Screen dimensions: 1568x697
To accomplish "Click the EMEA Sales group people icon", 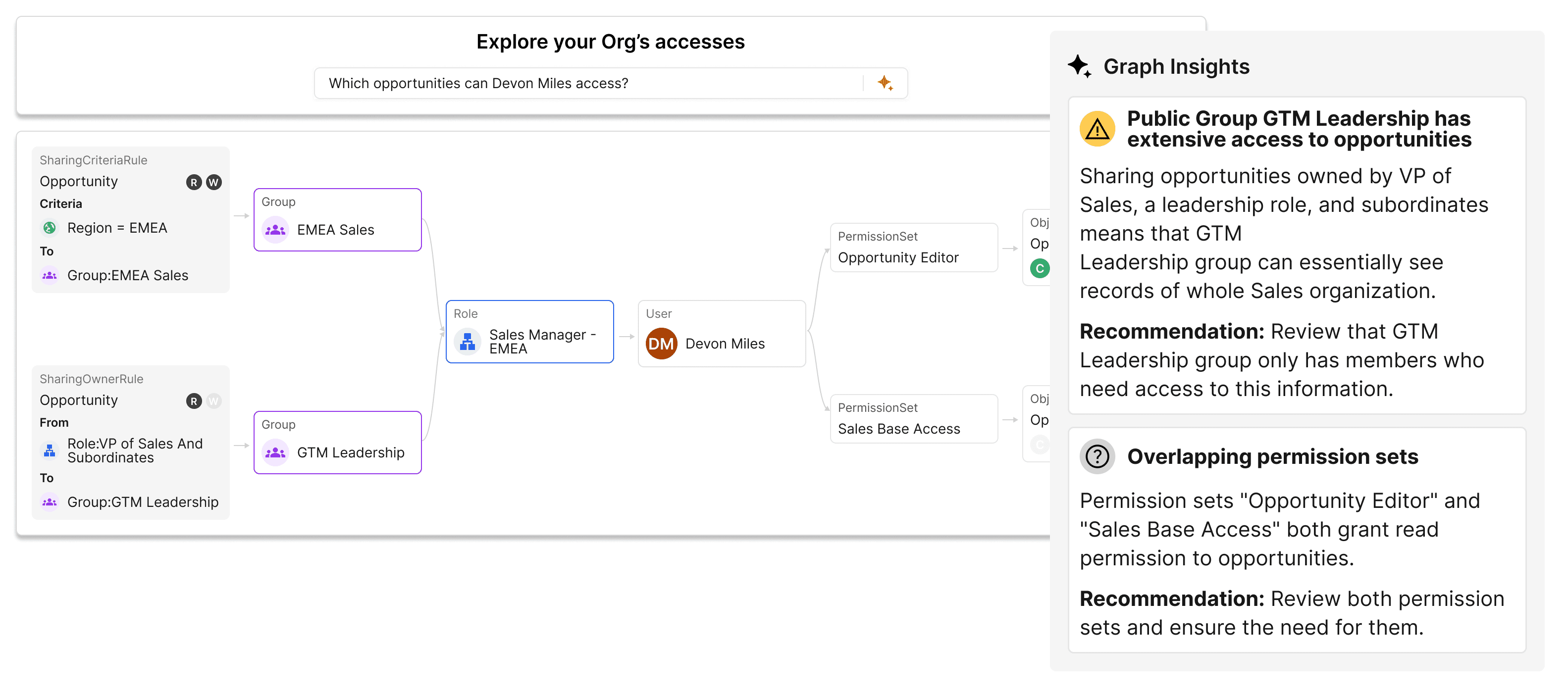I will click(276, 230).
